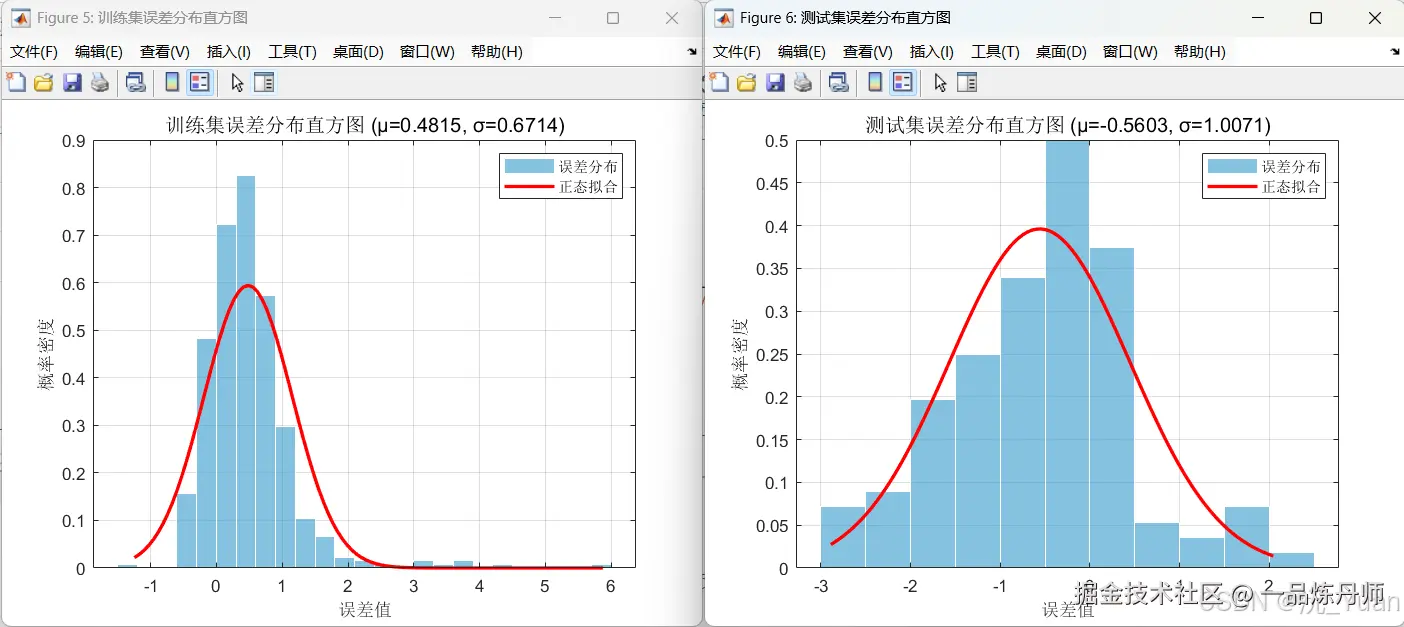The height and width of the screenshot is (627, 1404).
Task: Click x-axis tick -3 in Figure 6
Action: (x=821, y=586)
